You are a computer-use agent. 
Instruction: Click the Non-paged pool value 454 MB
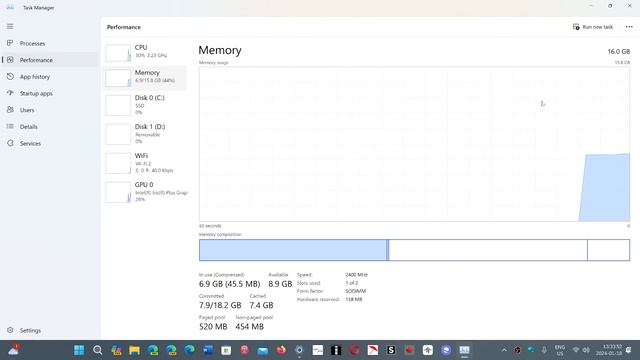point(249,327)
